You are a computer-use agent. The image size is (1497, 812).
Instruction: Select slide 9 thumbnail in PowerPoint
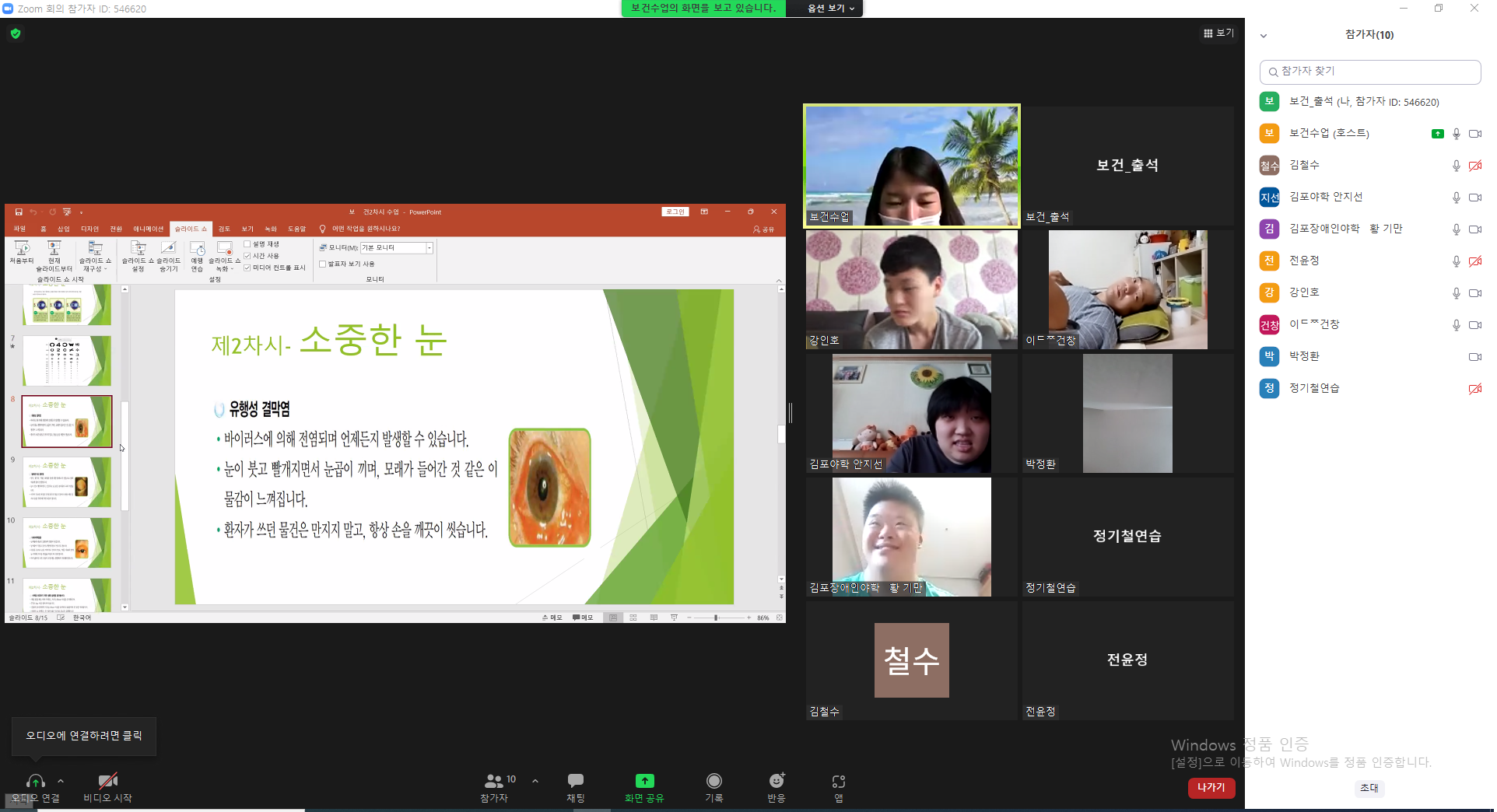coord(67,482)
